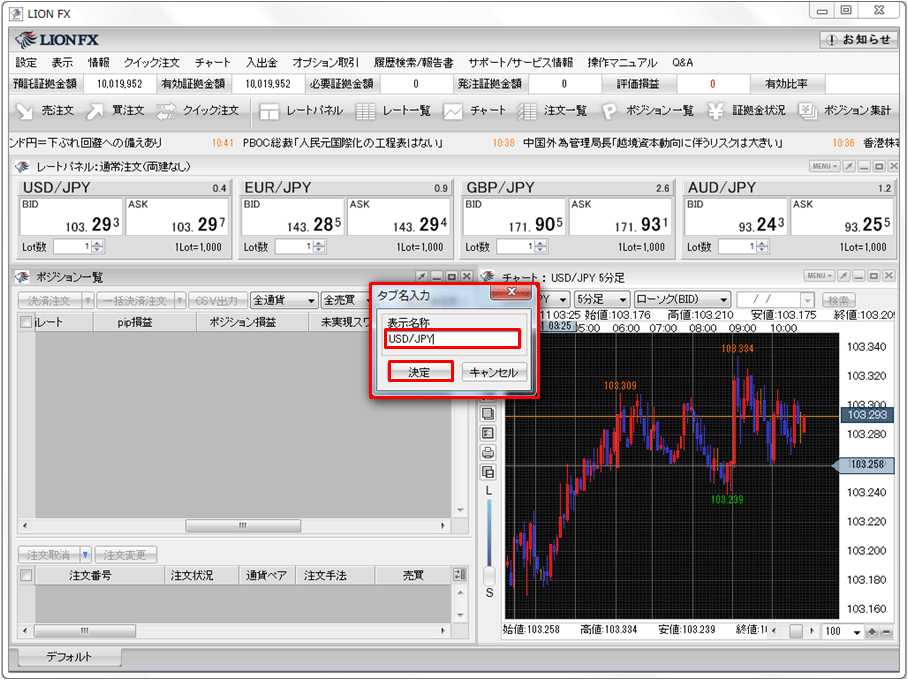Screen dimensions: 908x680
Task: Click the 売注文 sell order toolbar icon
Action: click(x=24, y=111)
